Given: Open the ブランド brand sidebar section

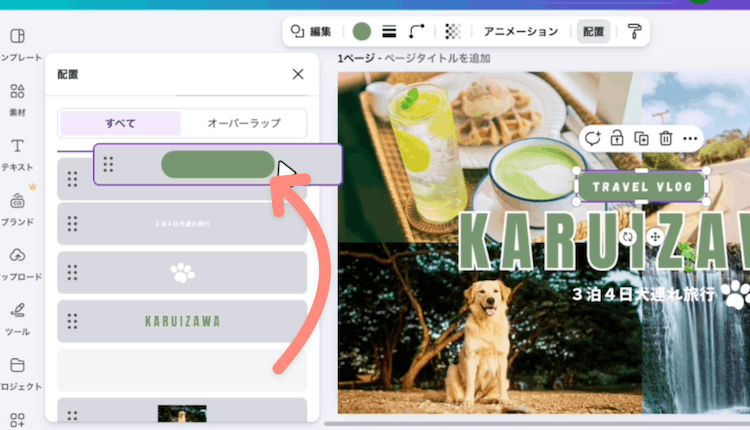Looking at the screenshot, I should click(x=18, y=209).
